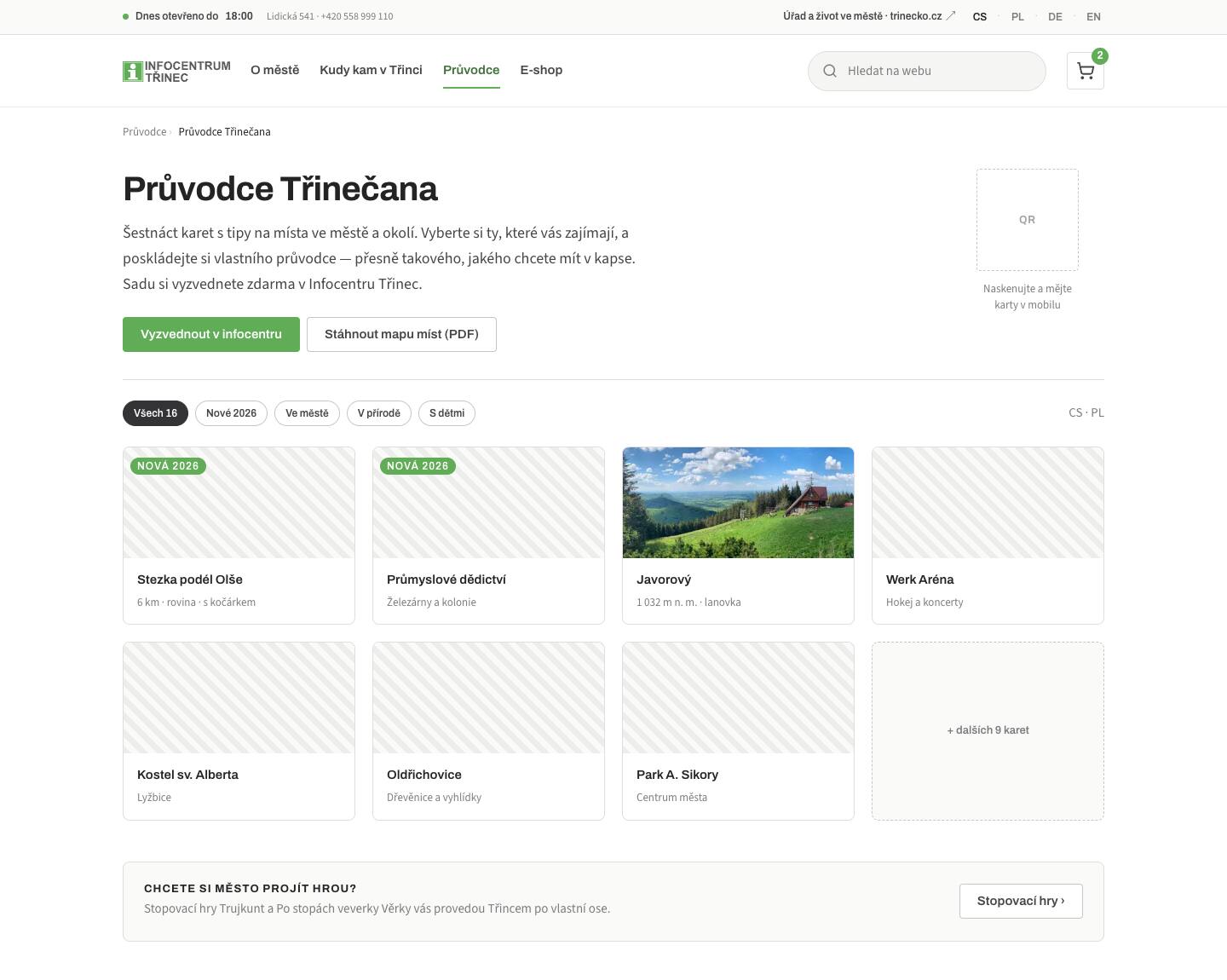1227x980 pixels.
Task: Filter cards by 'Nové 2026'
Action: click(231, 413)
